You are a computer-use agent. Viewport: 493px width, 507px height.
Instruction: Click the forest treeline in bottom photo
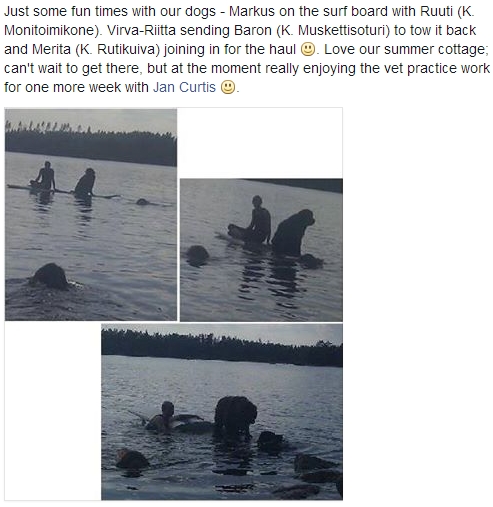pos(222,348)
